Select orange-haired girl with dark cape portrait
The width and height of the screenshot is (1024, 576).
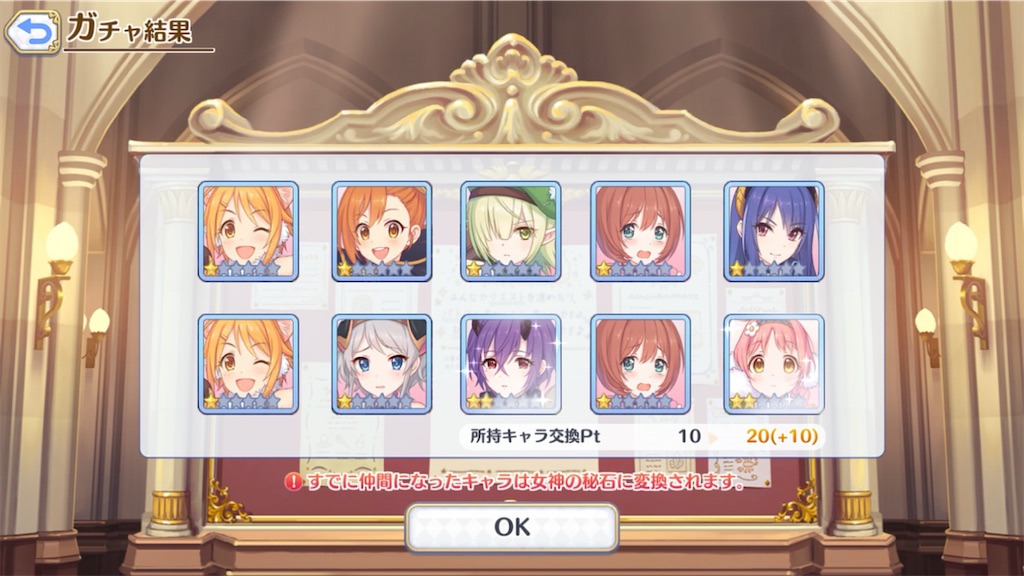pos(381,231)
